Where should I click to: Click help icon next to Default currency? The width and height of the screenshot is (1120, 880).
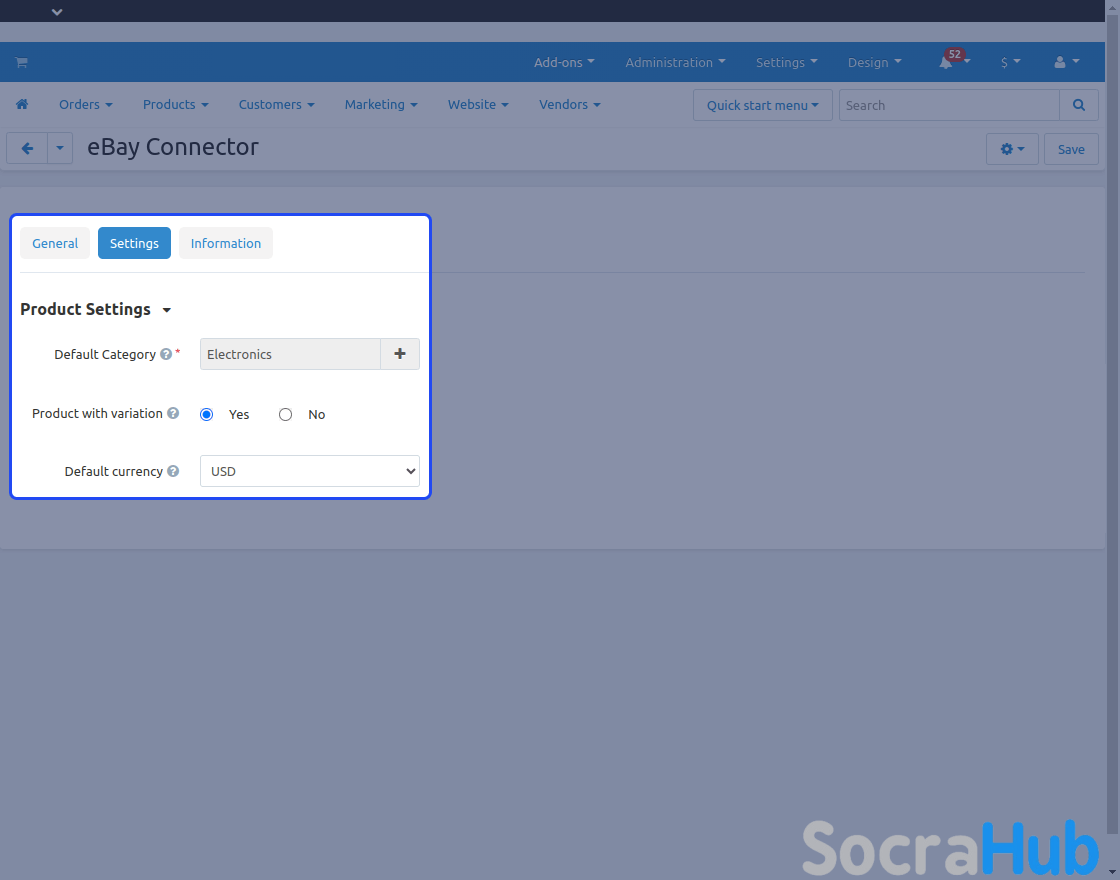(x=173, y=472)
